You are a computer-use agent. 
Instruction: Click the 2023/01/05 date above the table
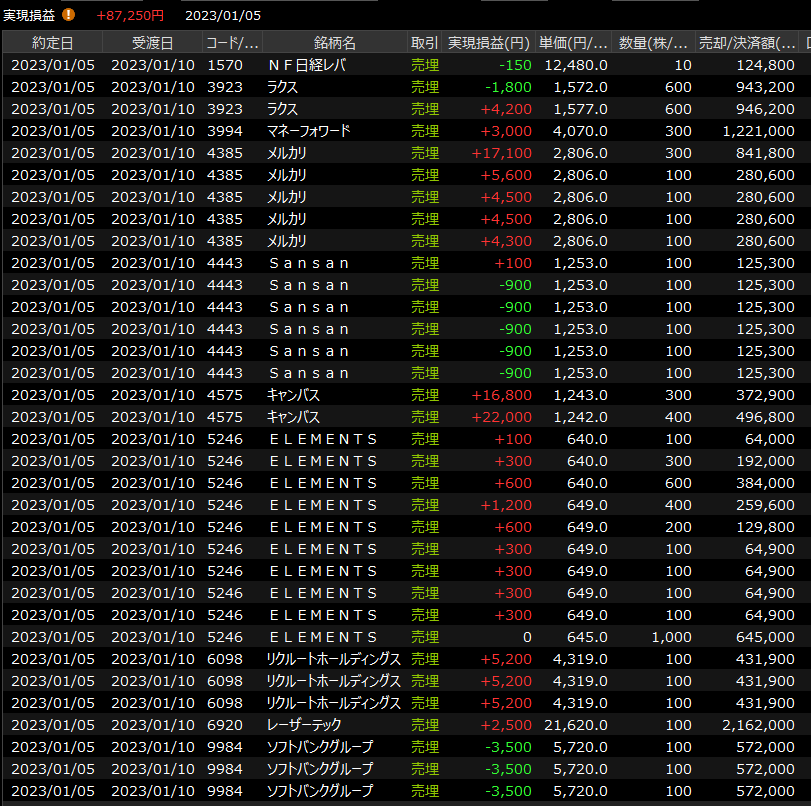[x=222, y=15]
